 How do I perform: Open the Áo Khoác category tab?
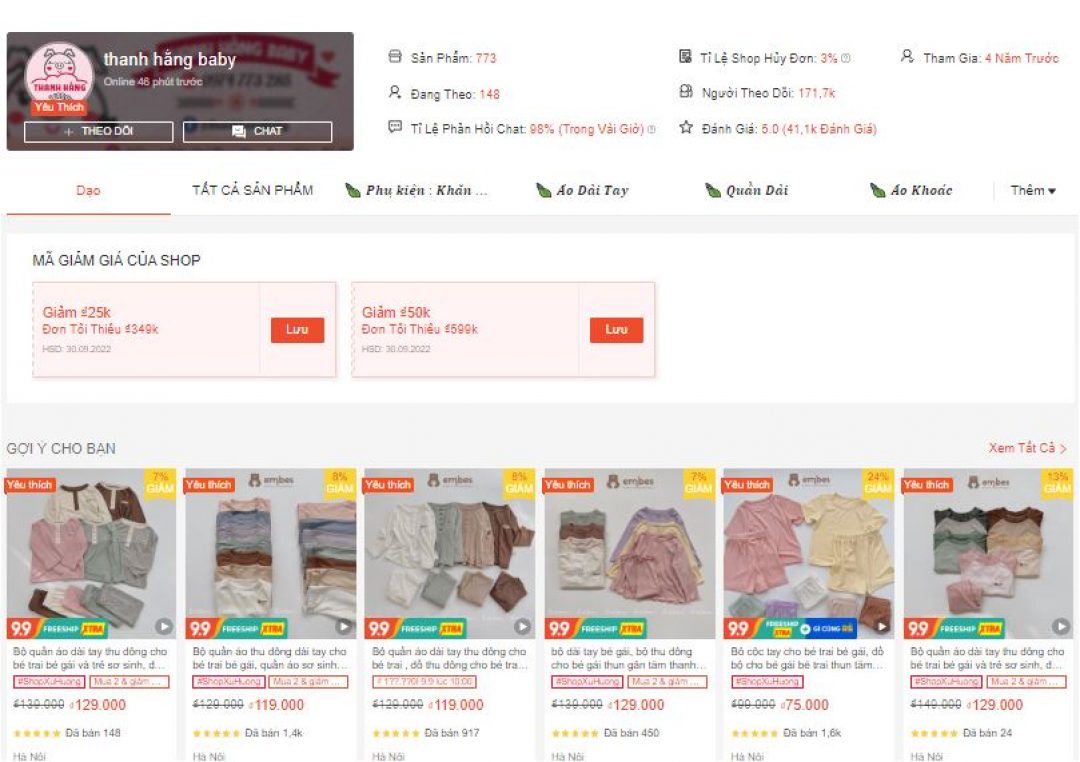(x=911, y=190)
